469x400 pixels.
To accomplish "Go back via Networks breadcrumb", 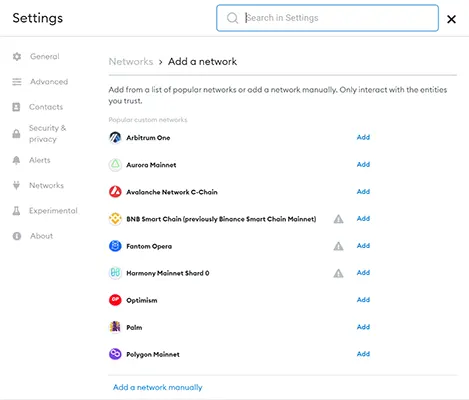I will click(131, 62).
